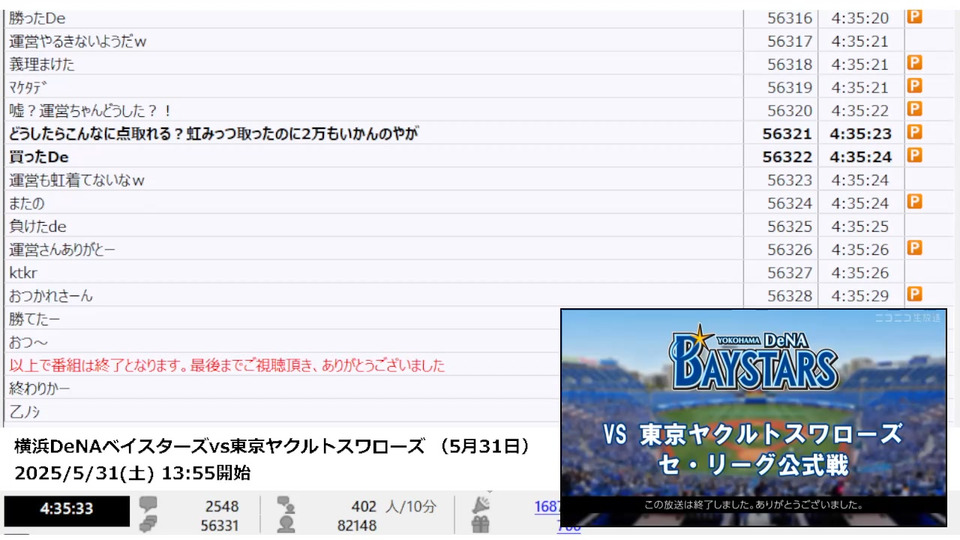The image size is (960, 540).
Task: Click timestamp 4:35:20 on row 56316
Action: [x=860, y=18]
